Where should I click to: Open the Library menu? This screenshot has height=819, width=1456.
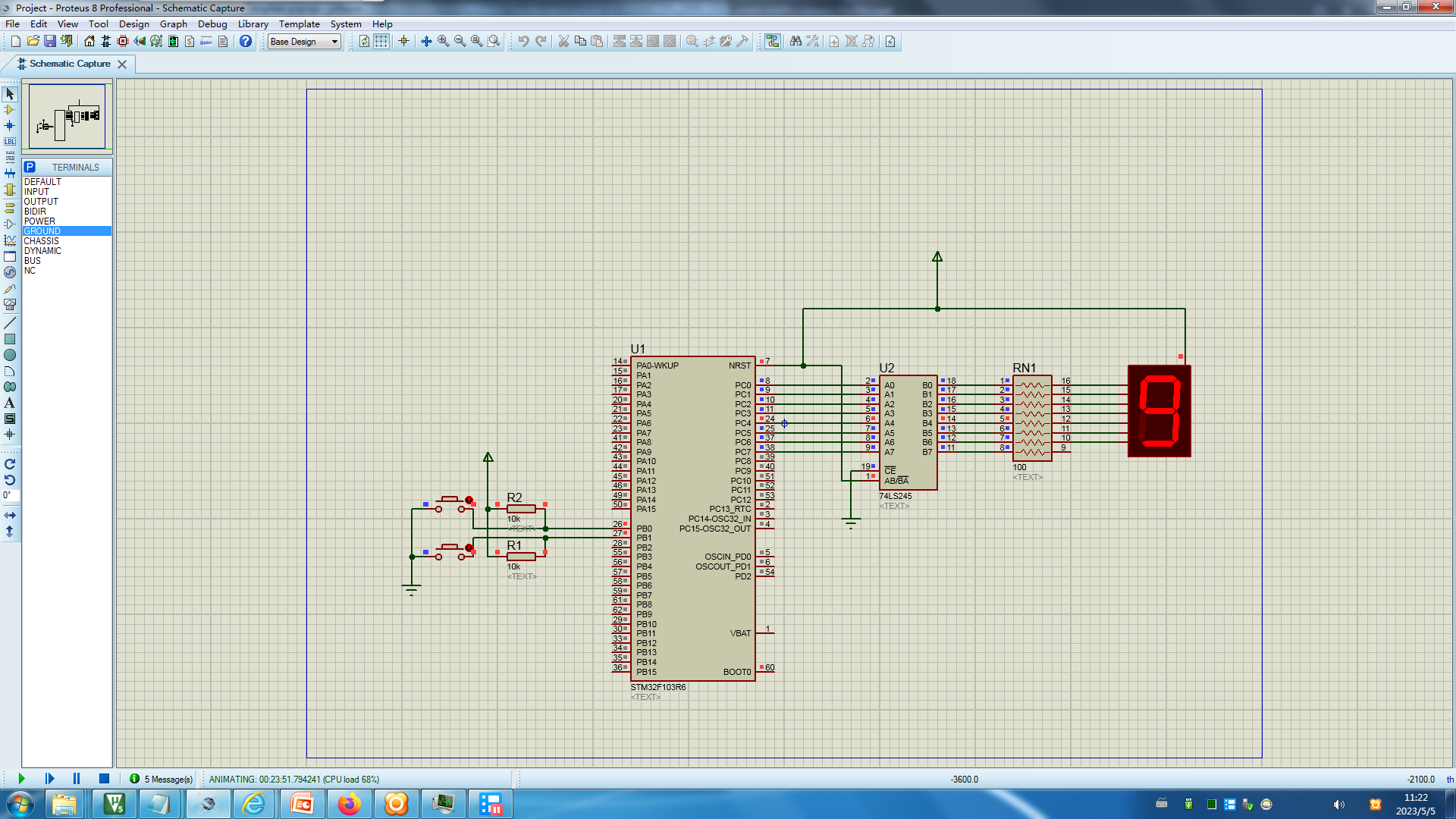click(253, 24)
